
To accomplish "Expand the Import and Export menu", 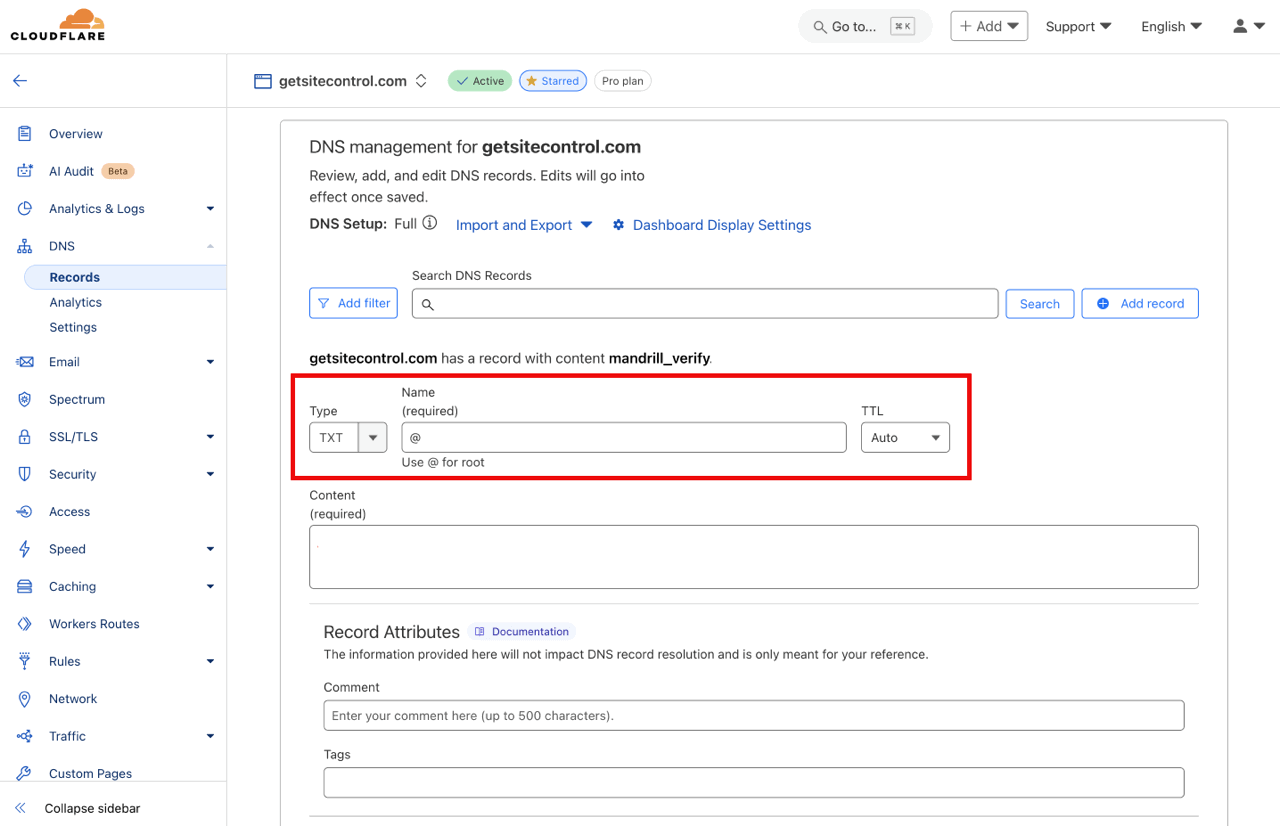I will coord(523,225).
